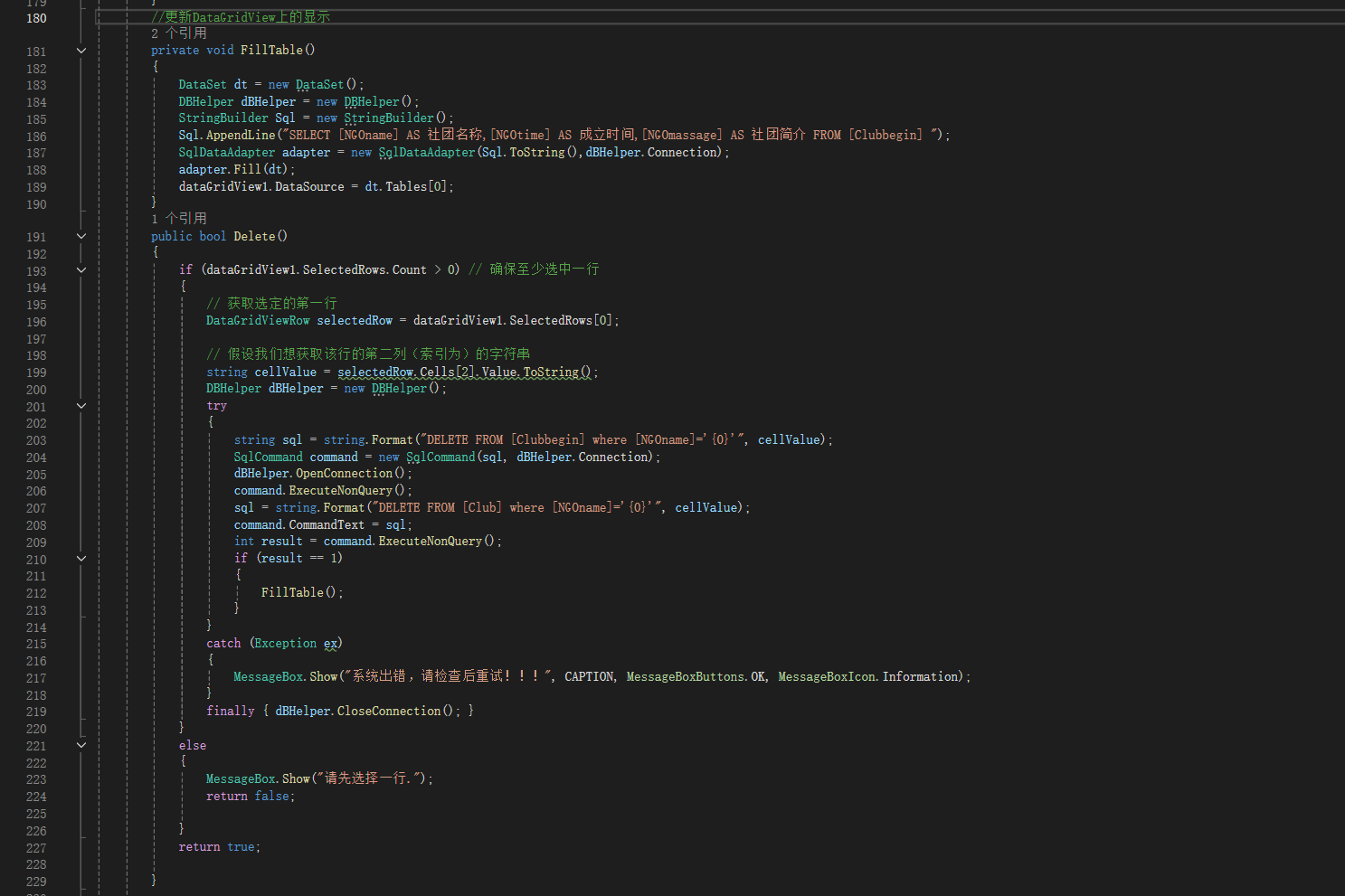Image resolution: width=1345 pixels, height=896 pixels.
Task: Click the FillTable method name in its declaration
Action: tap(271, 51)
